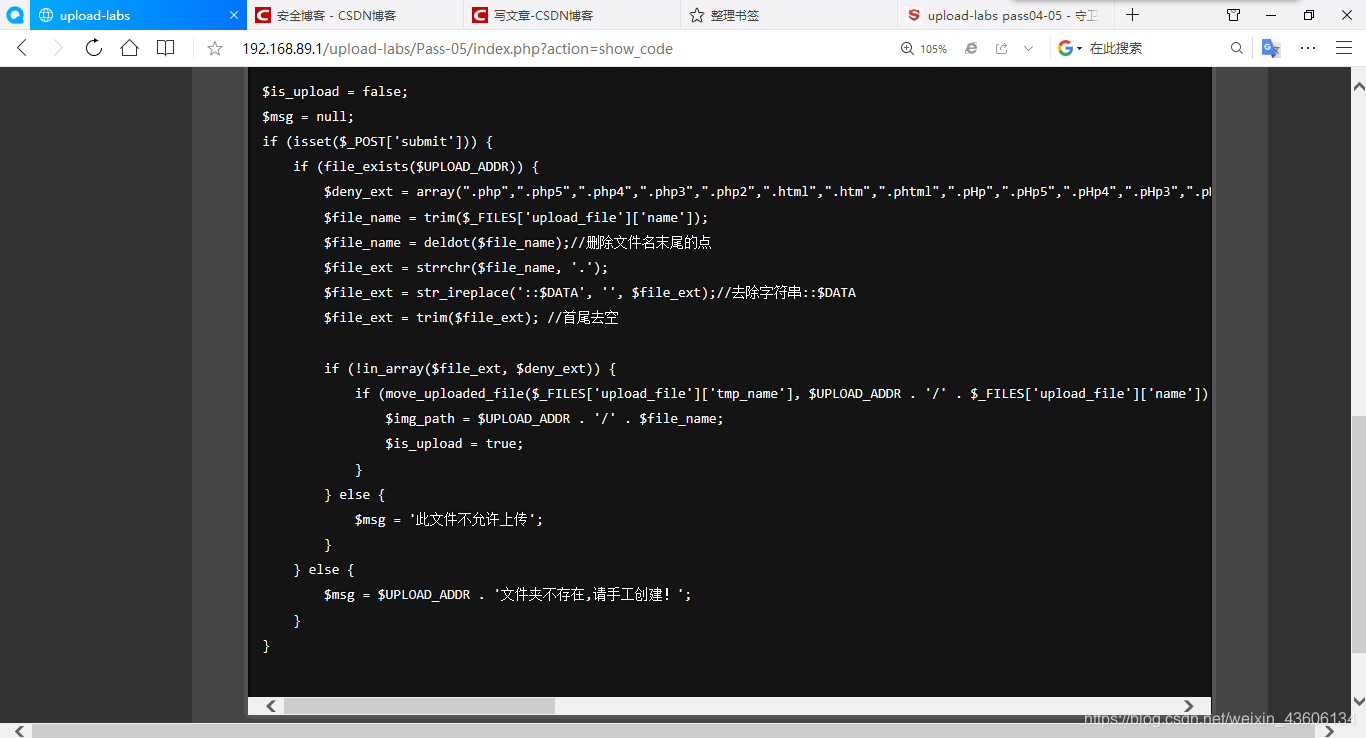Click the 文件夹不存在,请手工创建 message line
The image size is (1366, 738).
[508, 594]
